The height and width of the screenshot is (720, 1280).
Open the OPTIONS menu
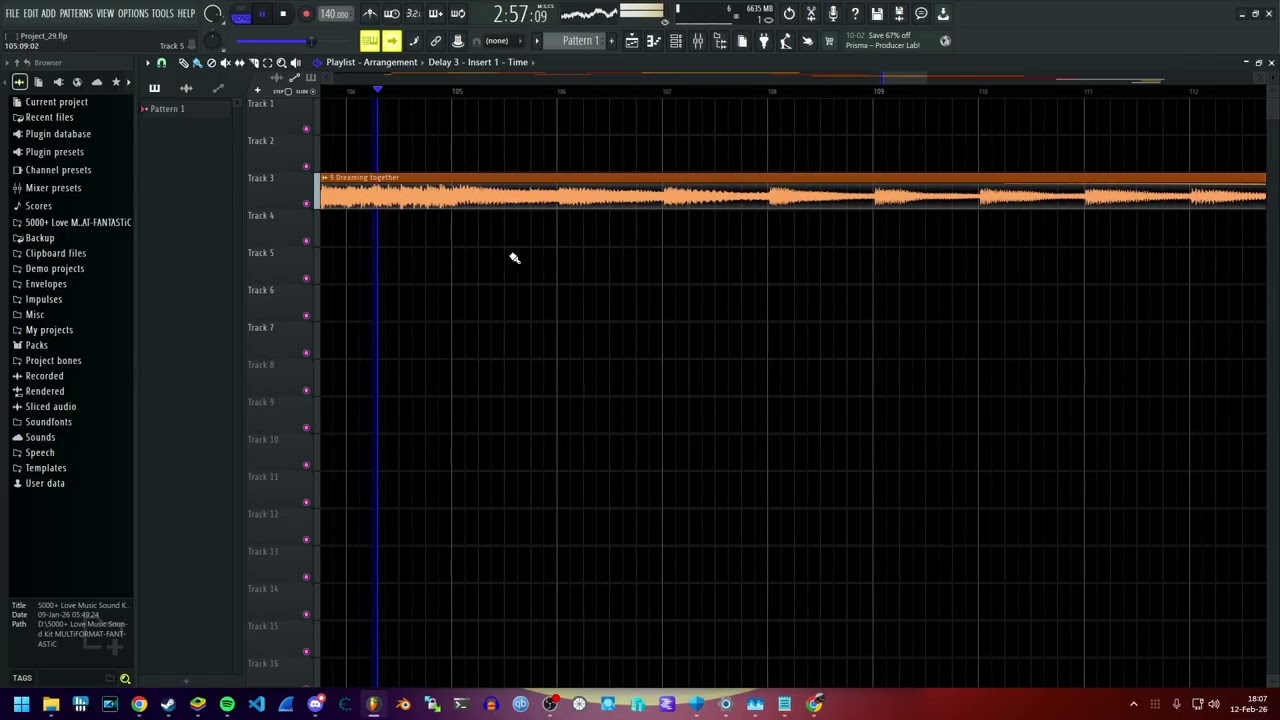click(x=133, y=14)
